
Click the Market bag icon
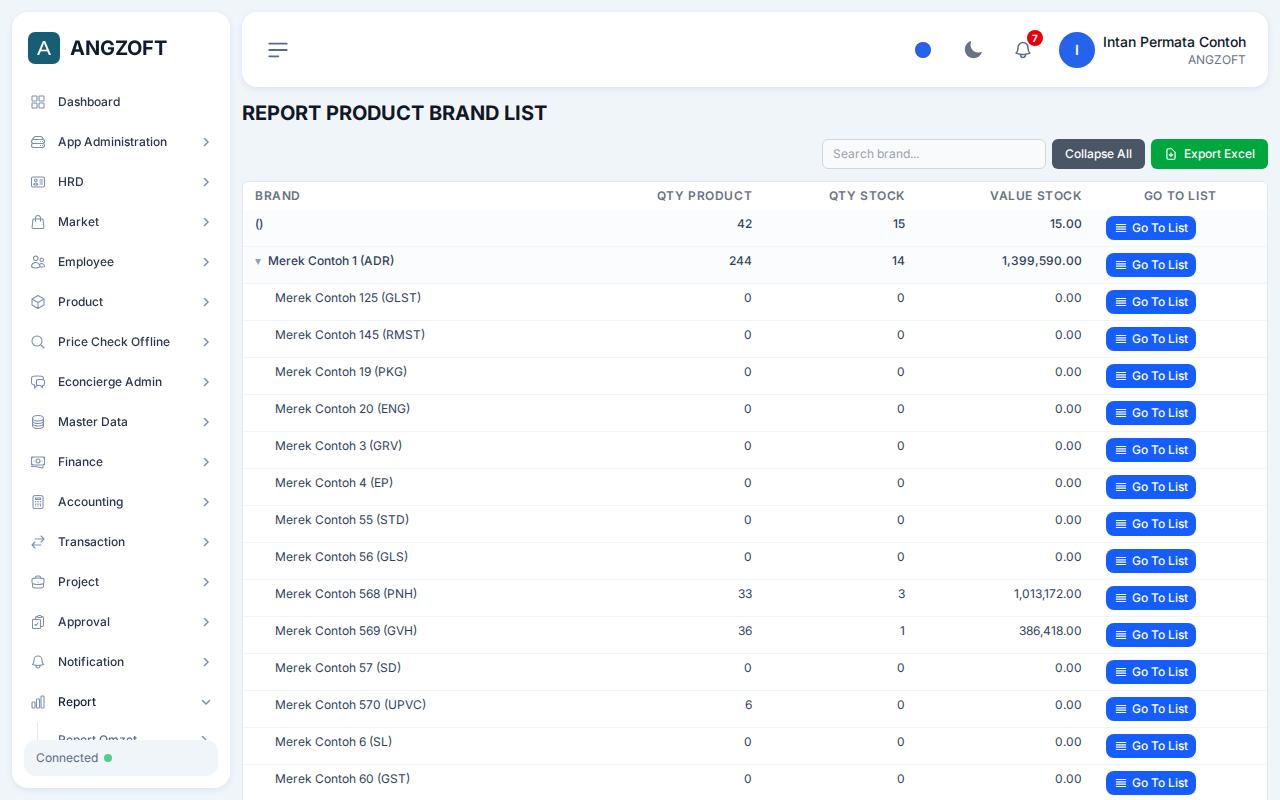click(x=38, y=222)
